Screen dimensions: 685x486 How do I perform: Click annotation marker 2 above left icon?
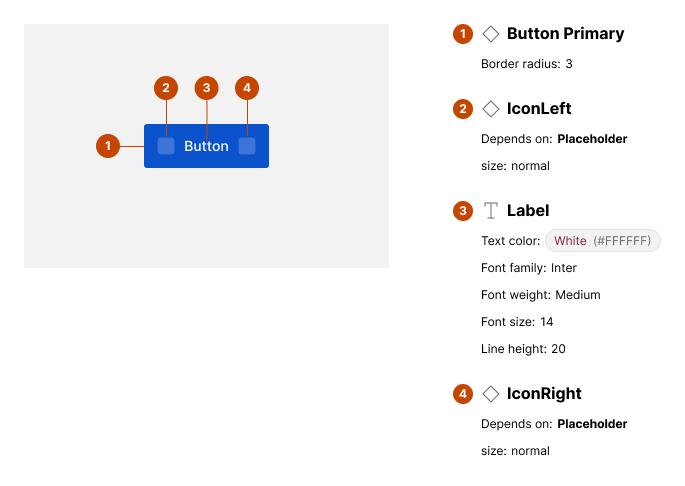click(166, 88)
